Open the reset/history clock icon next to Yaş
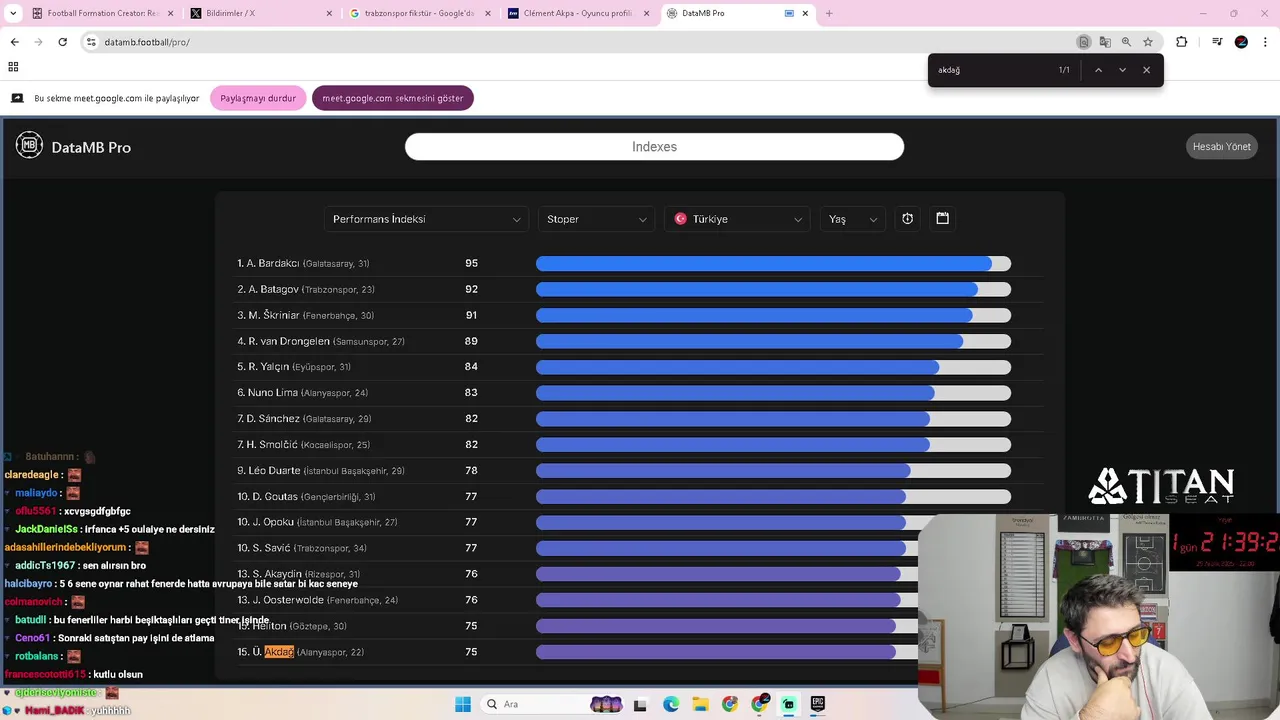The height and width of the screenshot is (720, 1280). tap(907, 218)
